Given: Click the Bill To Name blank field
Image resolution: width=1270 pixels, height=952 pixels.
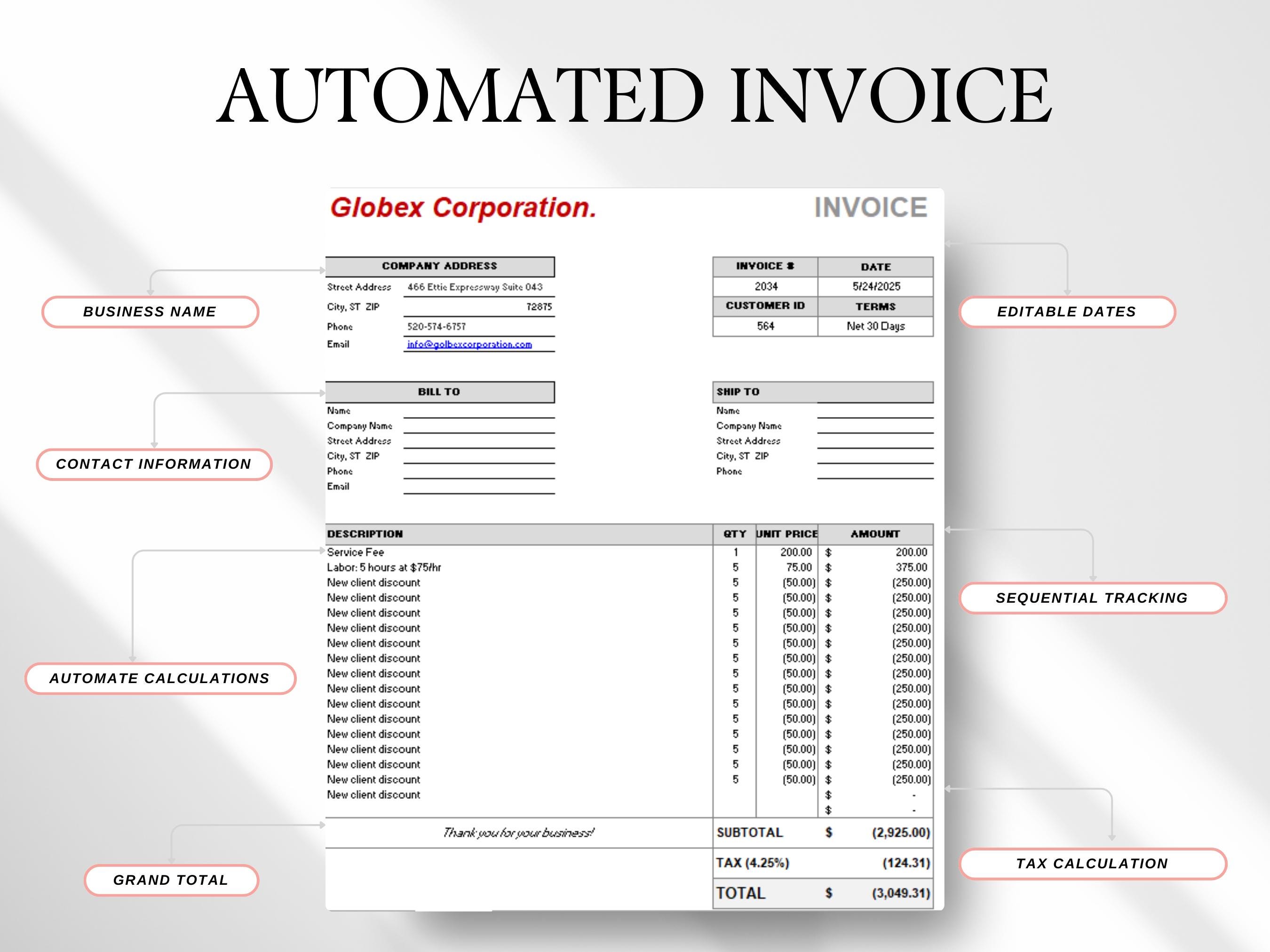Looking at the screenshot, I should [479, 411].
